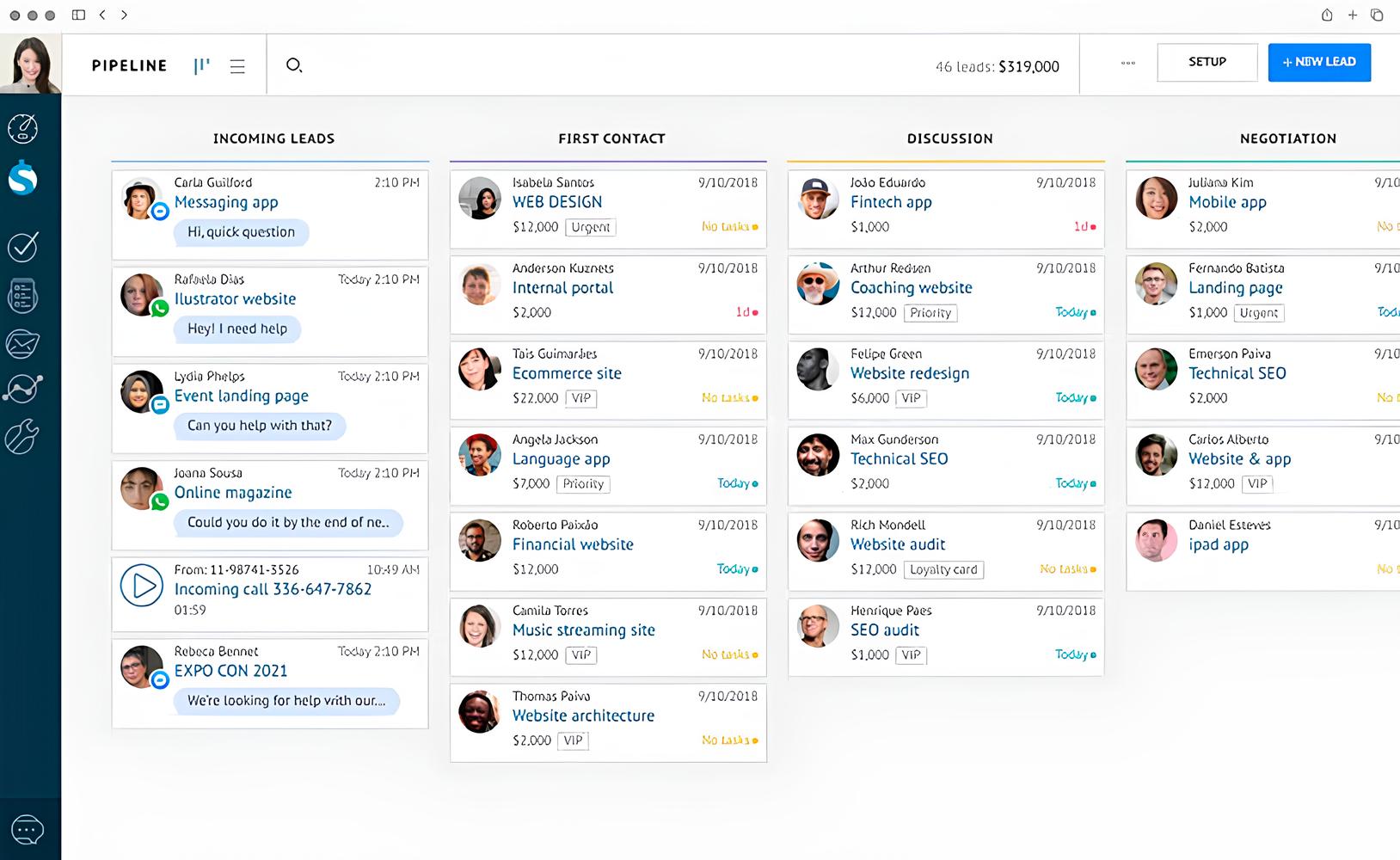Screen dimensions: 1400x860
Task: Click the user profile photo
Action: coord(31,64)
